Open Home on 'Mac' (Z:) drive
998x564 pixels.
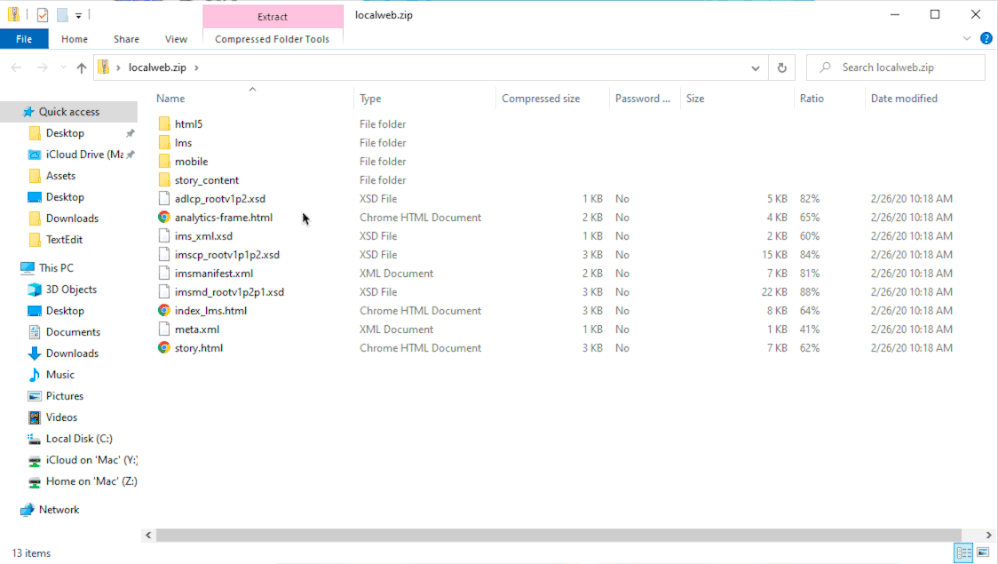pyautogui.click(x=91, y=481)
